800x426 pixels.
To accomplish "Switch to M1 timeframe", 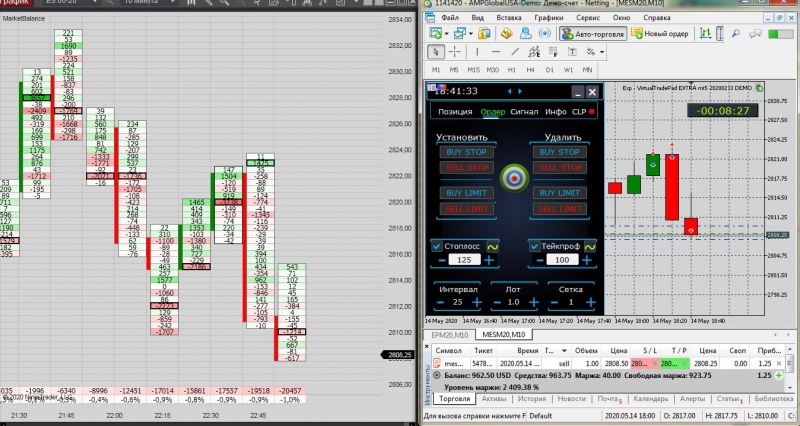I will click(436, 70).
